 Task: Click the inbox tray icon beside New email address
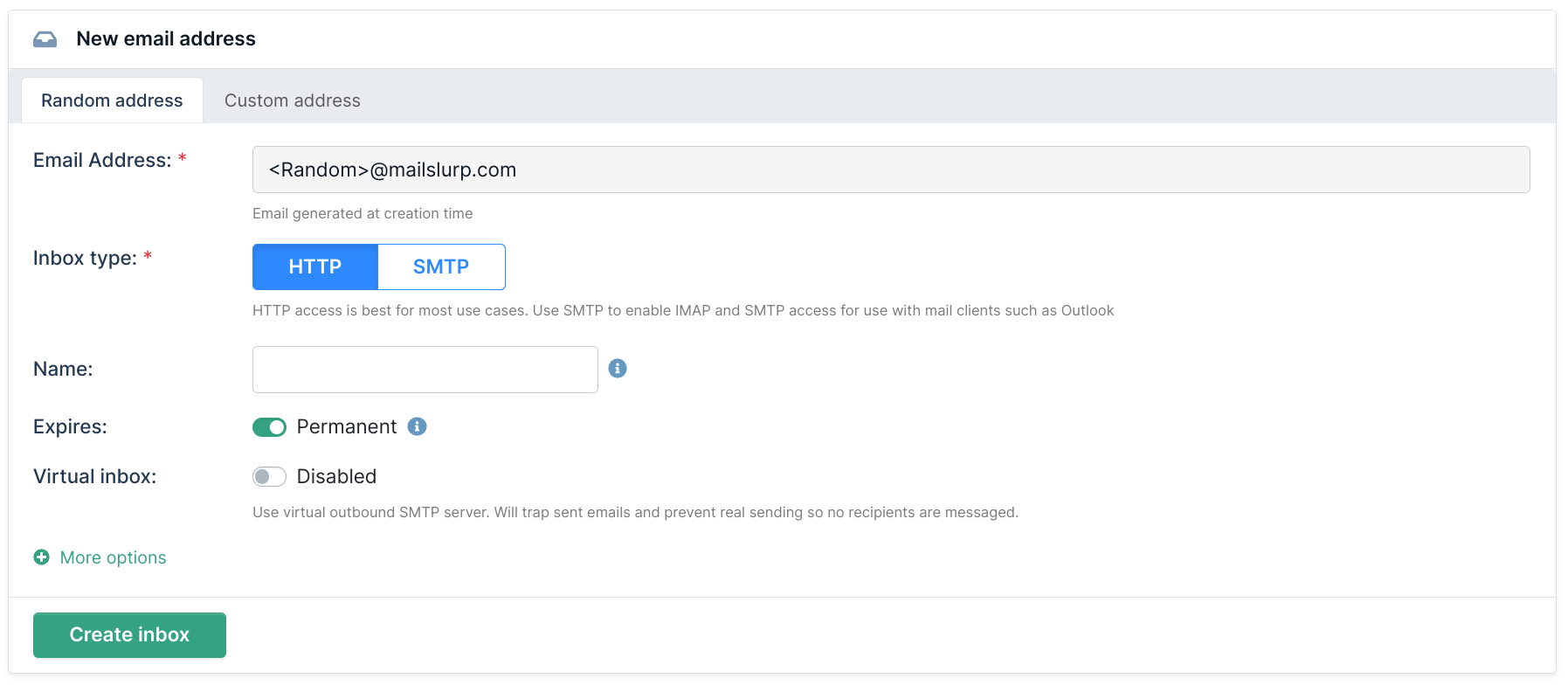(x=45, y=39)
